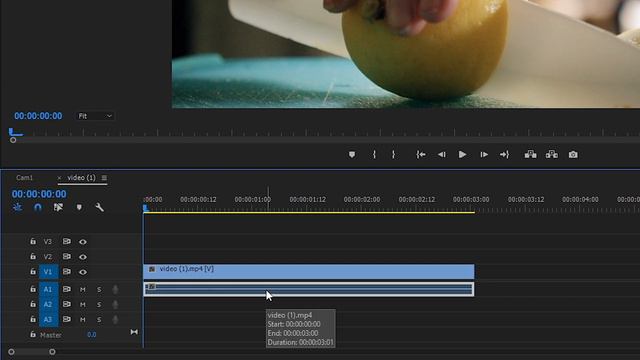Open the video (1) panel menu
The image size is (640, 360).
point(104,178)
